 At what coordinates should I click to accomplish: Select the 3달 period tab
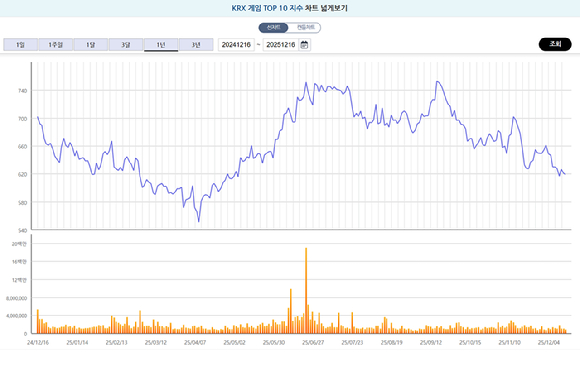tap(126, 45)
